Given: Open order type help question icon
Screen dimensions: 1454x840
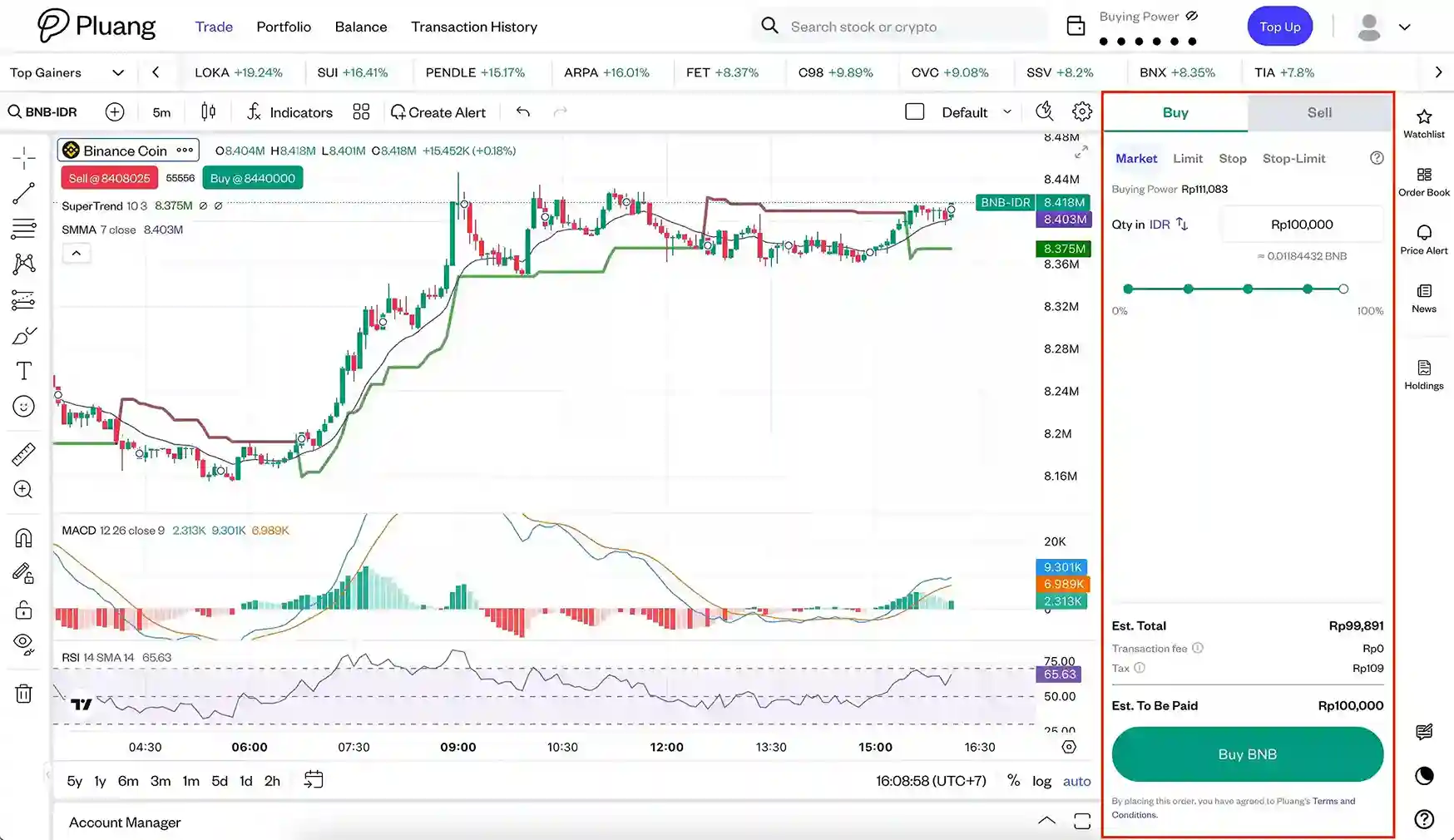Looking at the screenshot, I should (1377, 158).
